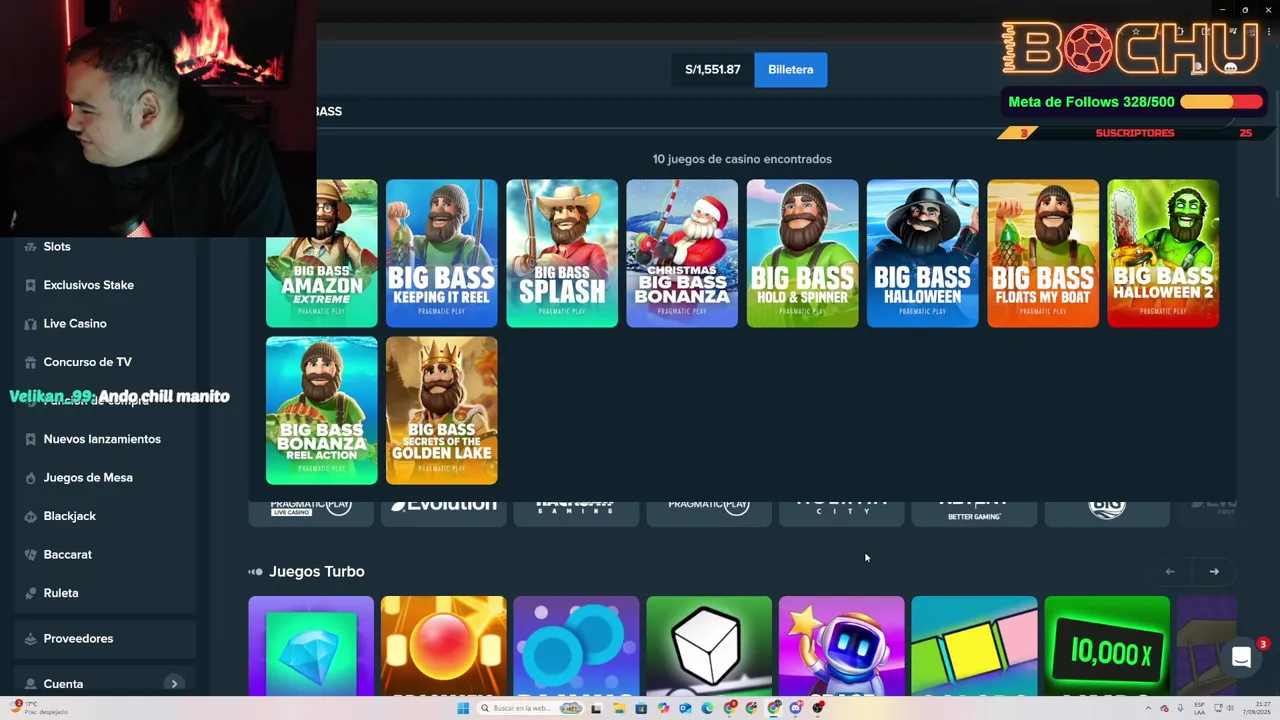
Task: Click the Juegos de Mesa flame icon
Action: coord(30,478)
